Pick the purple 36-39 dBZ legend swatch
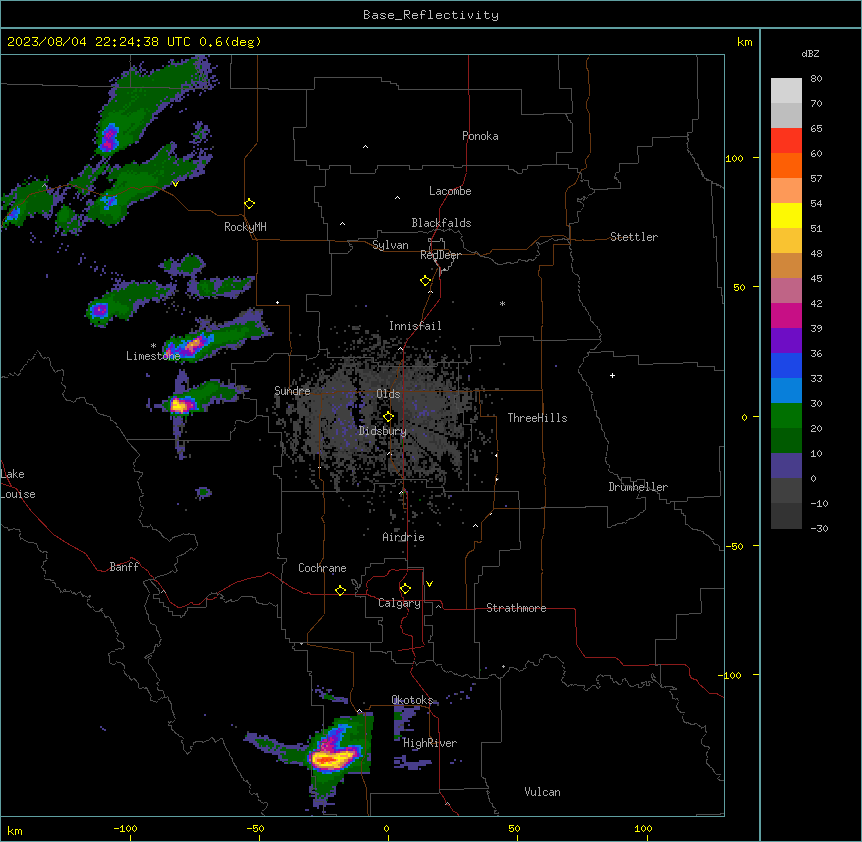 [x=786, y=340]
